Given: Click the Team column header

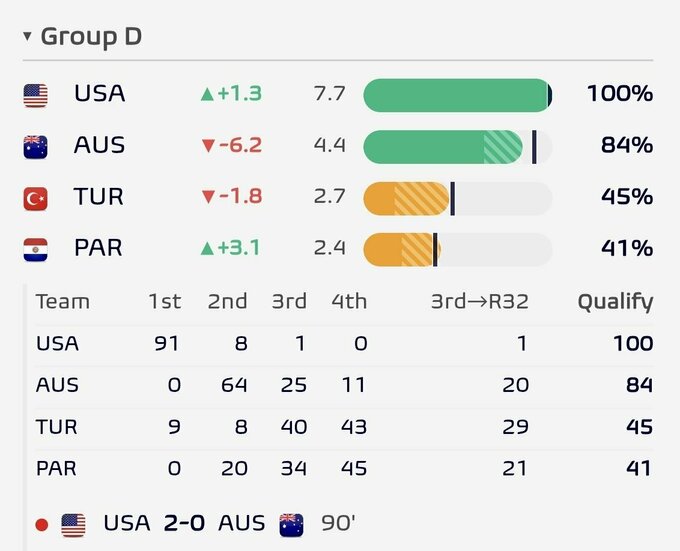Looking at the screenshot, I should coord(63,301).
